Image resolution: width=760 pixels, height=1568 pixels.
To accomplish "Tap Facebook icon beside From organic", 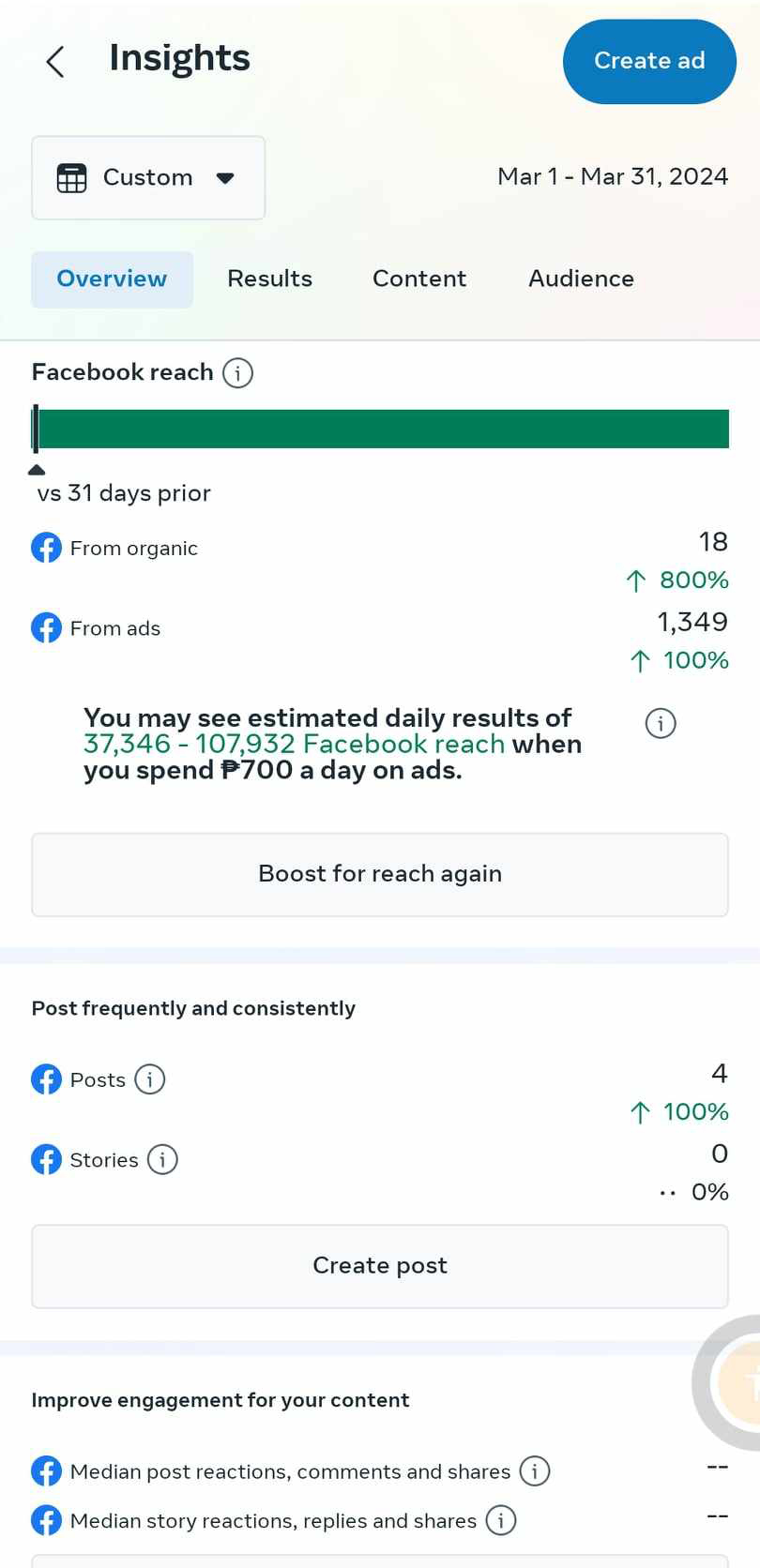I will 46,548.
